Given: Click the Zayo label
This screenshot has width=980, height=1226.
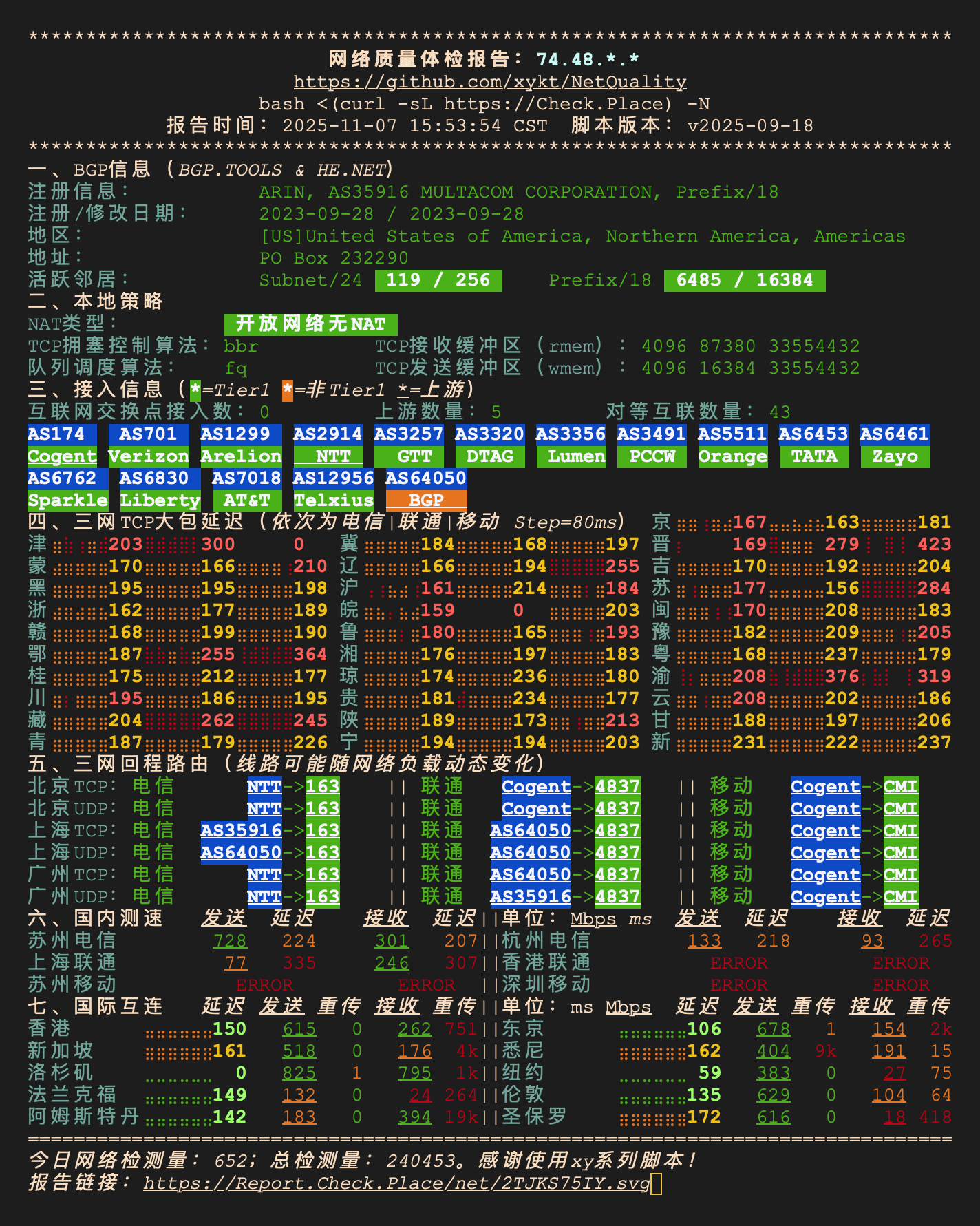Looking at the screenshot, I should [895, 456].
